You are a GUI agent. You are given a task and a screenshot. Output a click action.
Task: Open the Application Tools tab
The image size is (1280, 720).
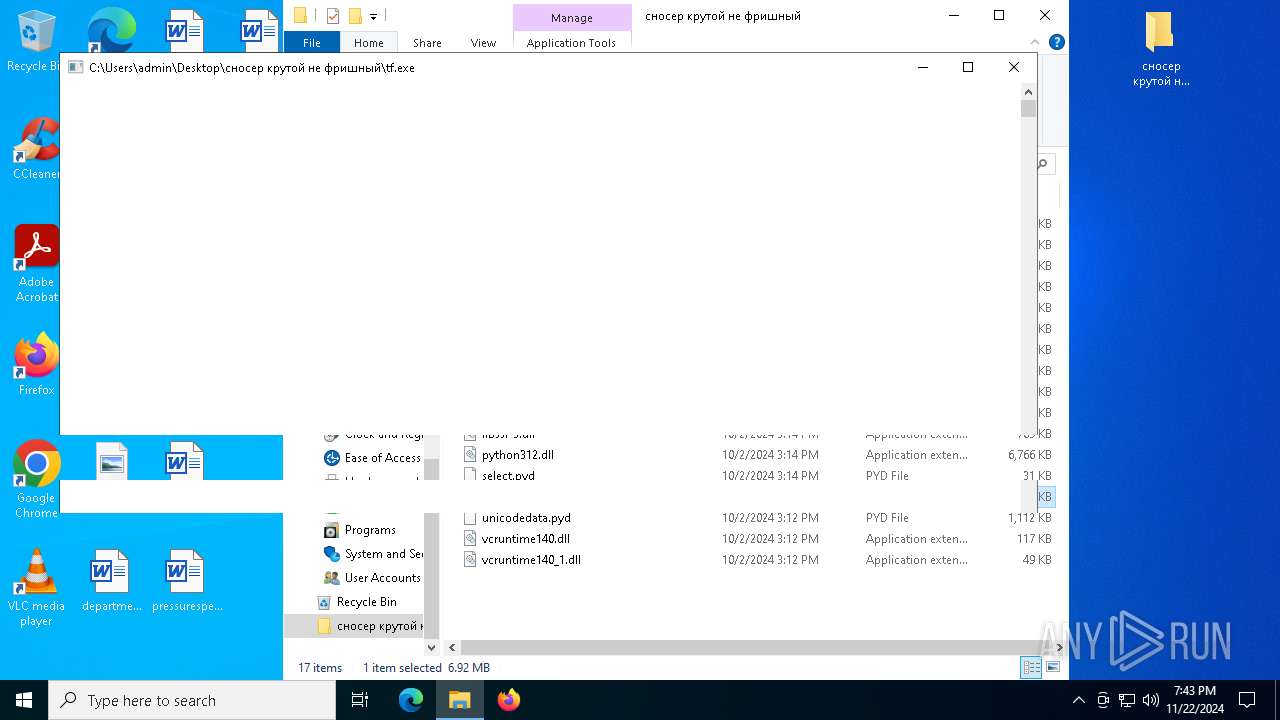[571, 43]
